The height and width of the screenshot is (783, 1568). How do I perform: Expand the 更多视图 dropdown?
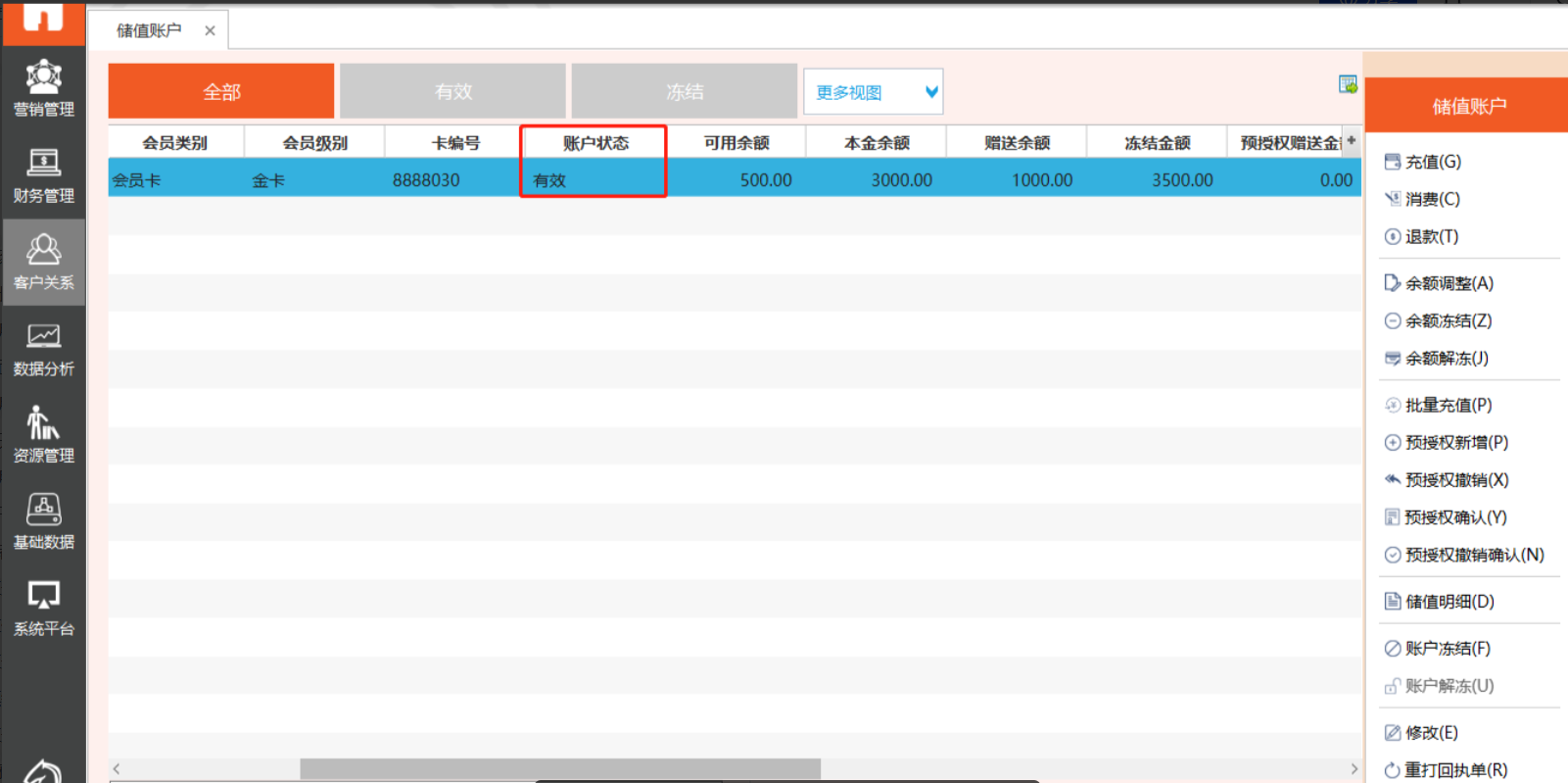point(873,92)
